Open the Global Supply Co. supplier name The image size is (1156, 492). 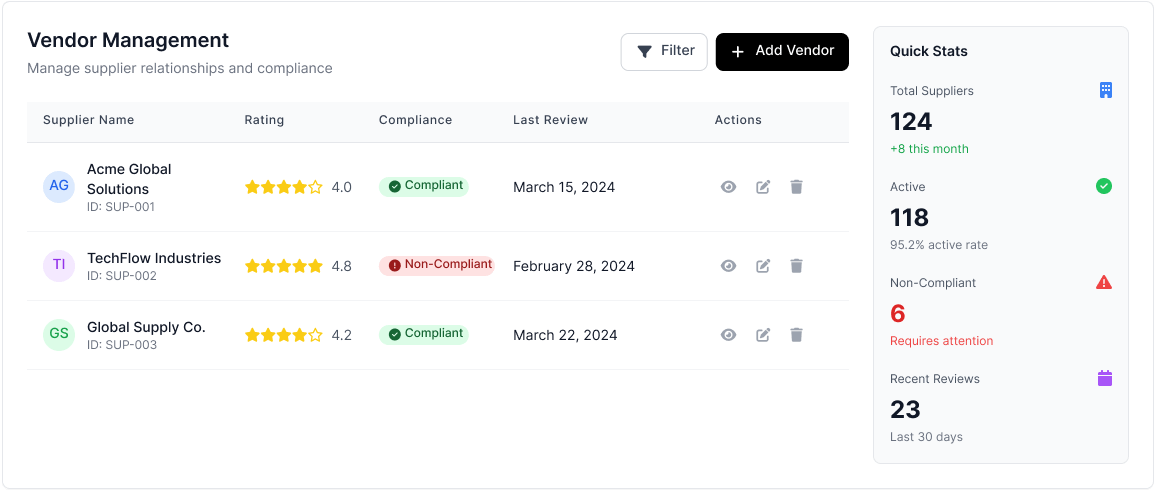(146, 327)
